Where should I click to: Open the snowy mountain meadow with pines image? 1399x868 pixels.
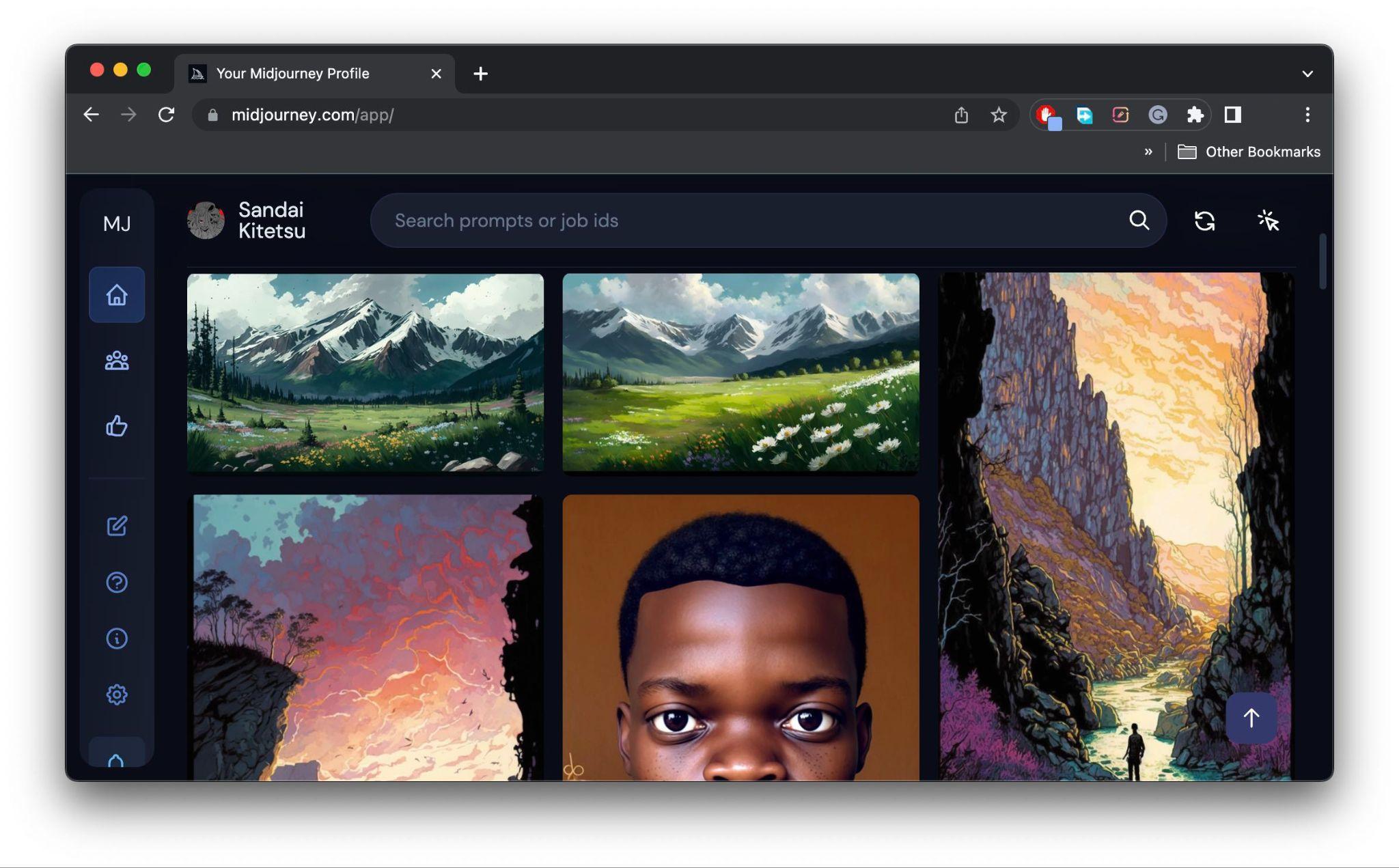point(365,372)
